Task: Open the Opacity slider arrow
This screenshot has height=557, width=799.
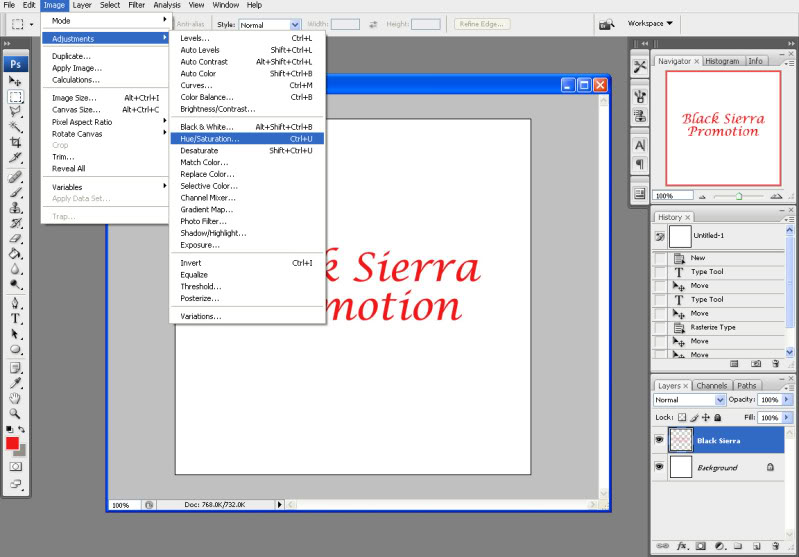Action: tap(787, 400)
